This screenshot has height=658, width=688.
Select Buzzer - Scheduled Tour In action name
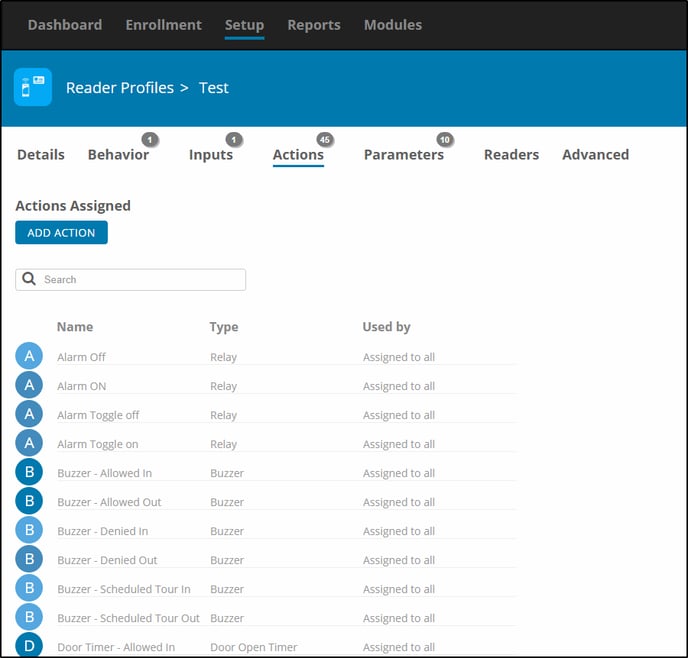point(124,589)
